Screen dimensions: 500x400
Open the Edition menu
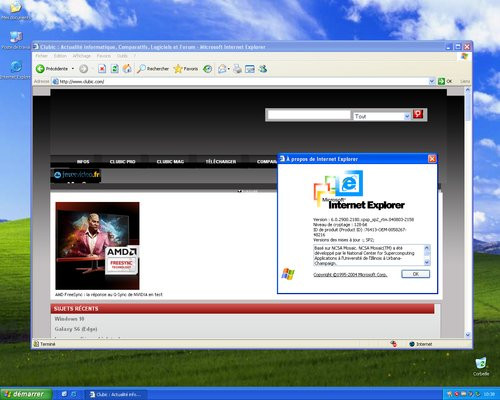pyautogui.click(x=60, y=56)
